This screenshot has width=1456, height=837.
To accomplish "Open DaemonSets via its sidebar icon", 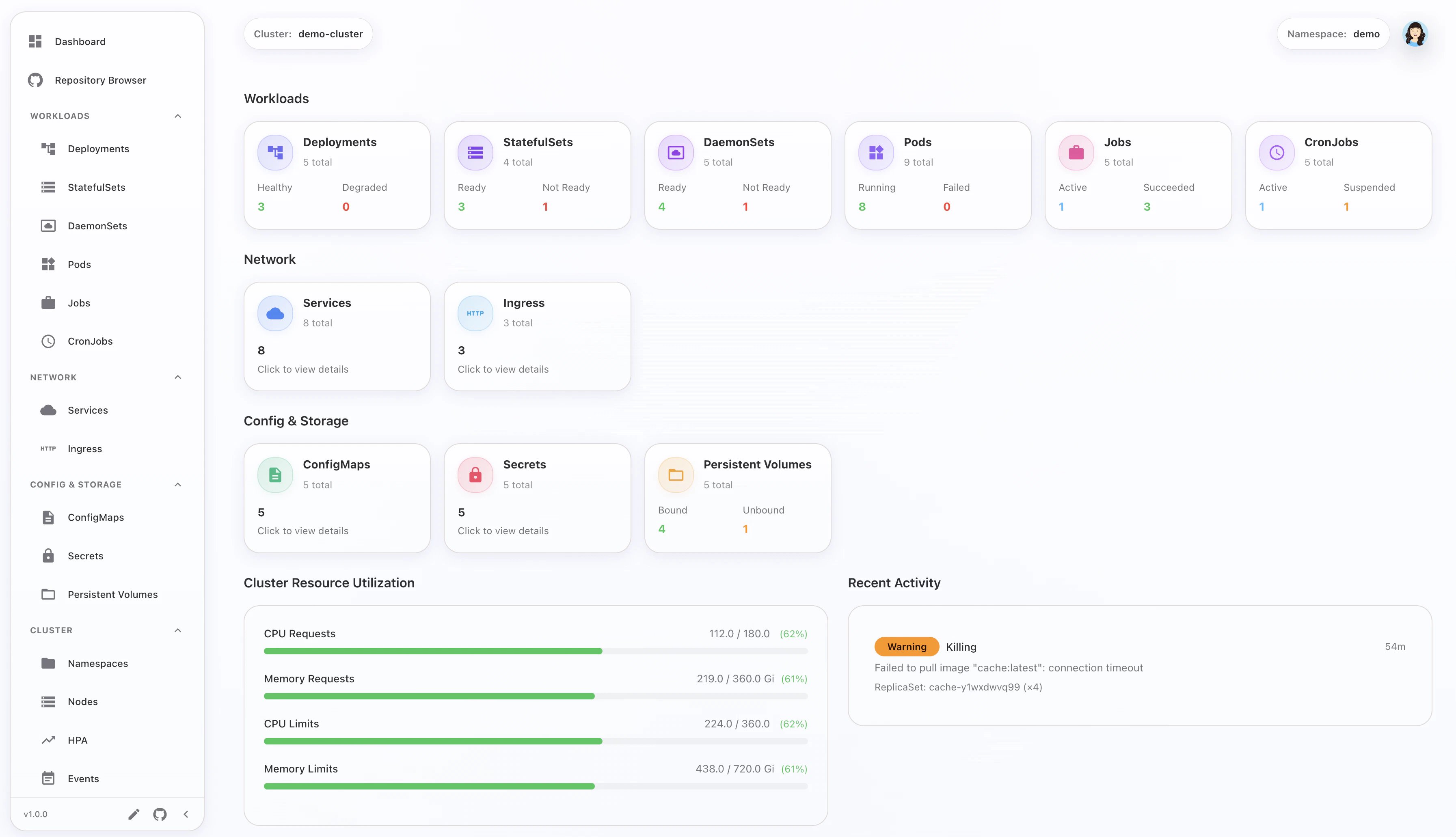I will coord(48,225).
